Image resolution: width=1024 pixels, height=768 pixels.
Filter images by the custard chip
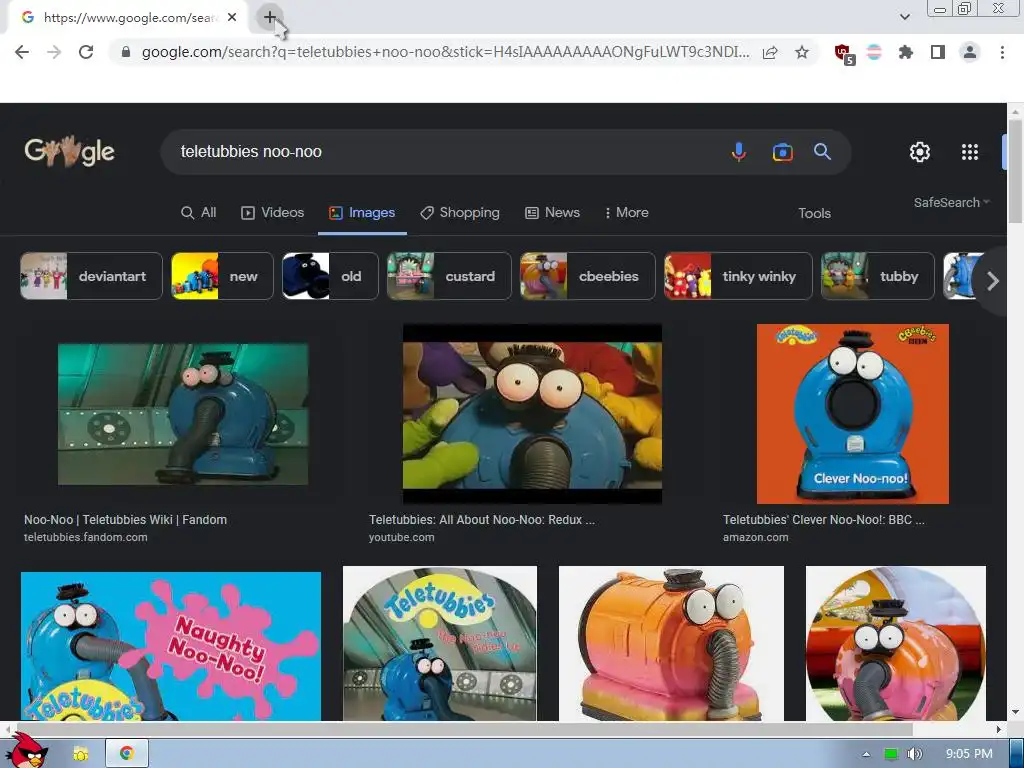point(449,276)
